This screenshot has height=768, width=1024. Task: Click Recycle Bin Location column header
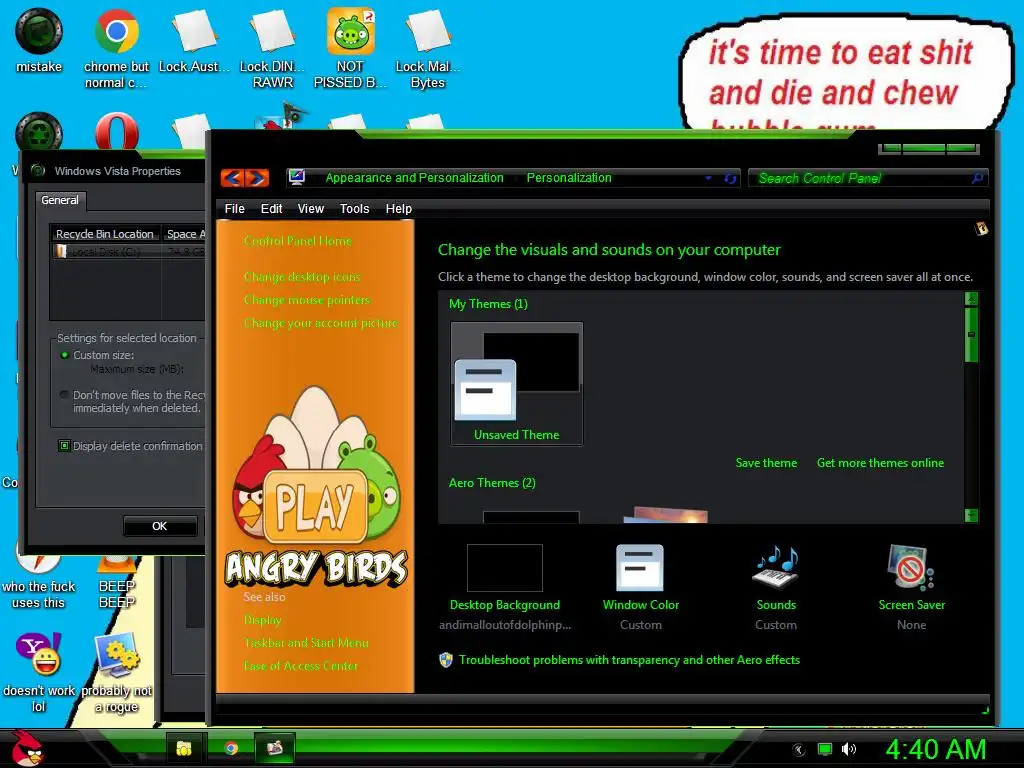click(105, 234)
